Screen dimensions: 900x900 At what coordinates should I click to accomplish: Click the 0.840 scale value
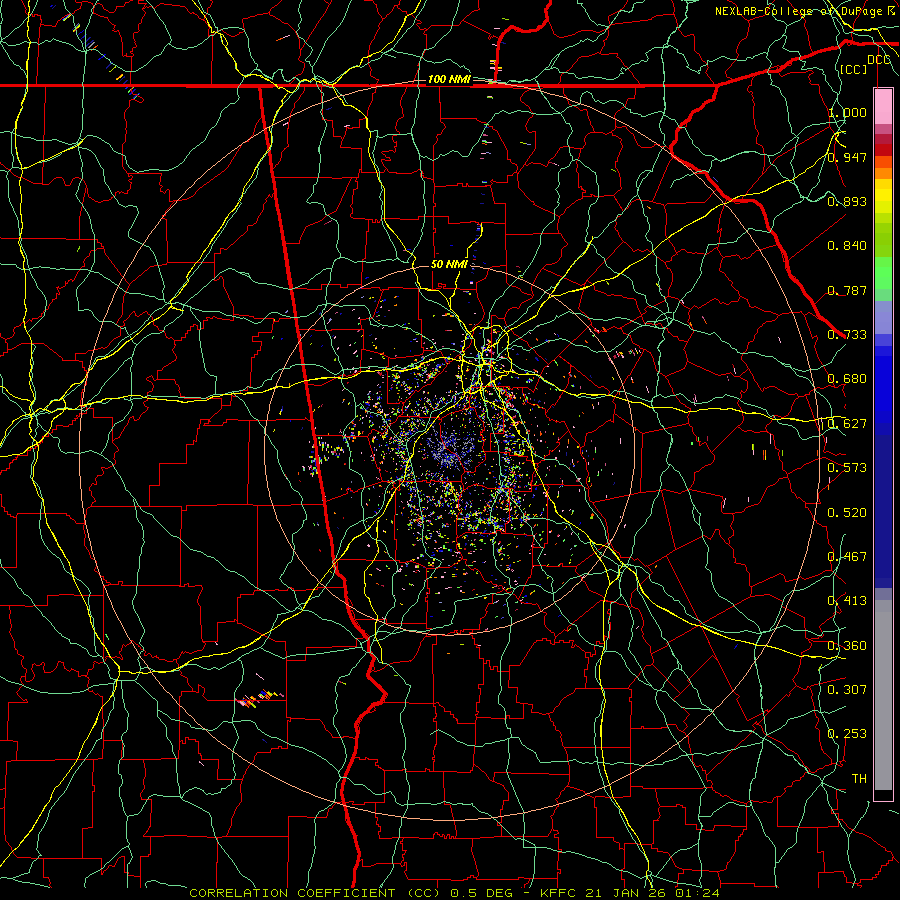pyautogui.click(x=847, y=246)
